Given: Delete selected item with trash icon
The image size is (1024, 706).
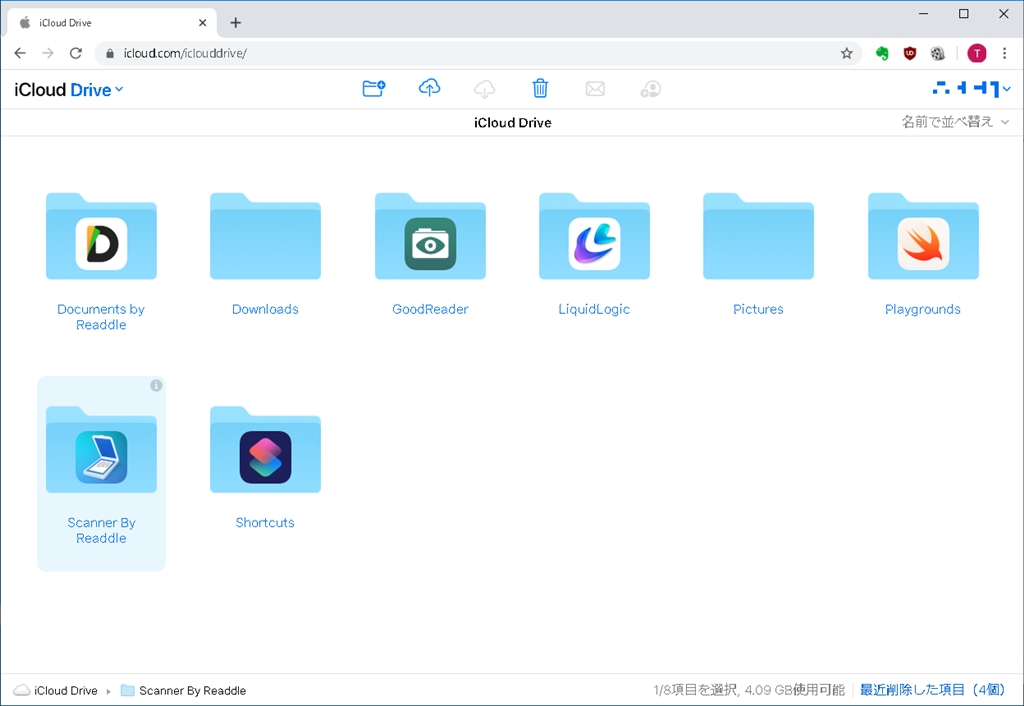Looking at the screenshot, I should 540,88.
